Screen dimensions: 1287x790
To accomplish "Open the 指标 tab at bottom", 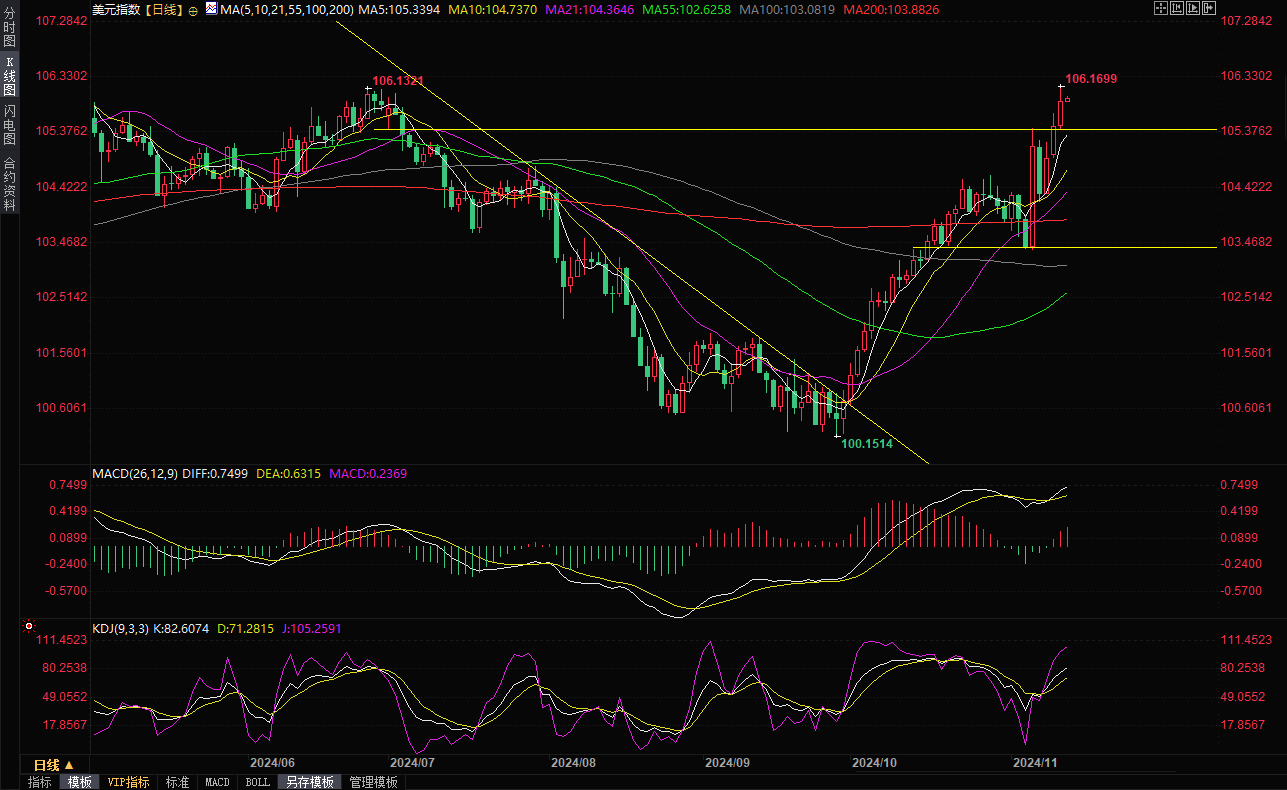I will 40,782.
